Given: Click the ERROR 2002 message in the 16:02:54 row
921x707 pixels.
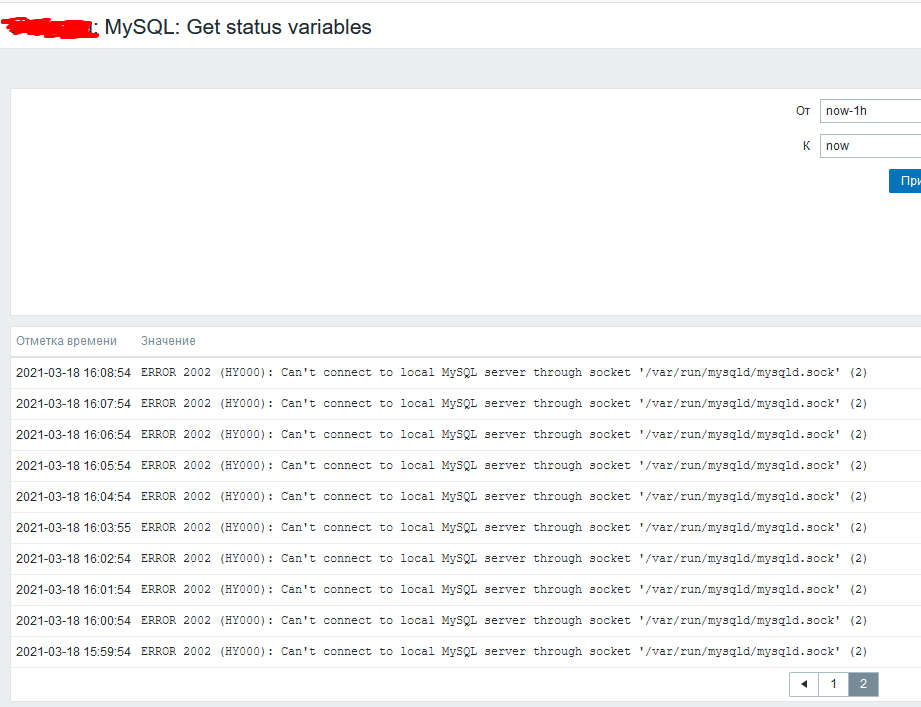Looking at the screenshot, I should [504, 558].
